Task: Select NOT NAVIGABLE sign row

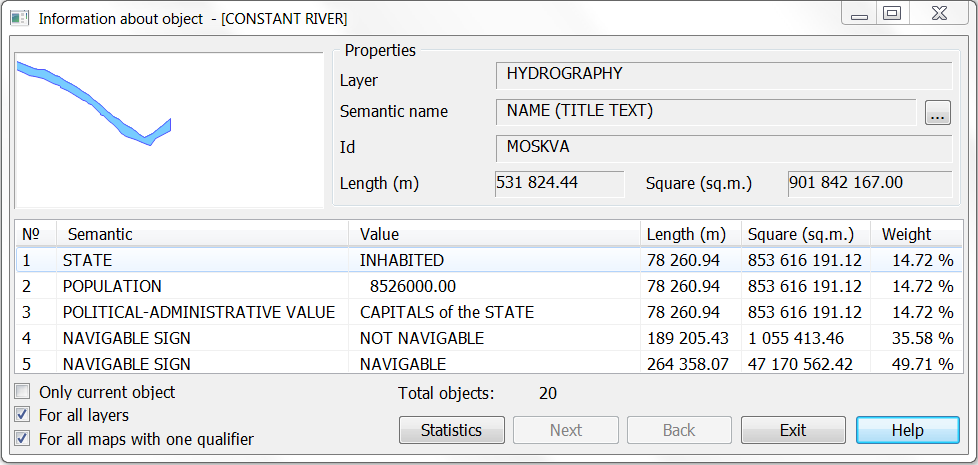Action: pos(489,338)
